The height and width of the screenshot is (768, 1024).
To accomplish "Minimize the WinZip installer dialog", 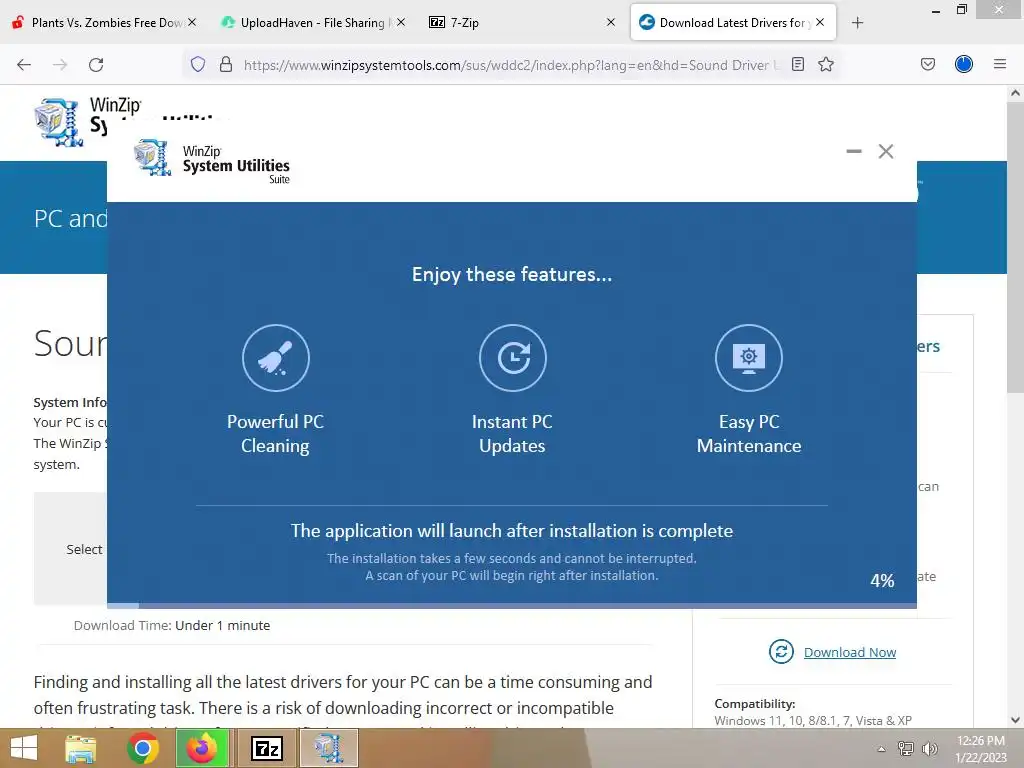I will pos(854,151).
